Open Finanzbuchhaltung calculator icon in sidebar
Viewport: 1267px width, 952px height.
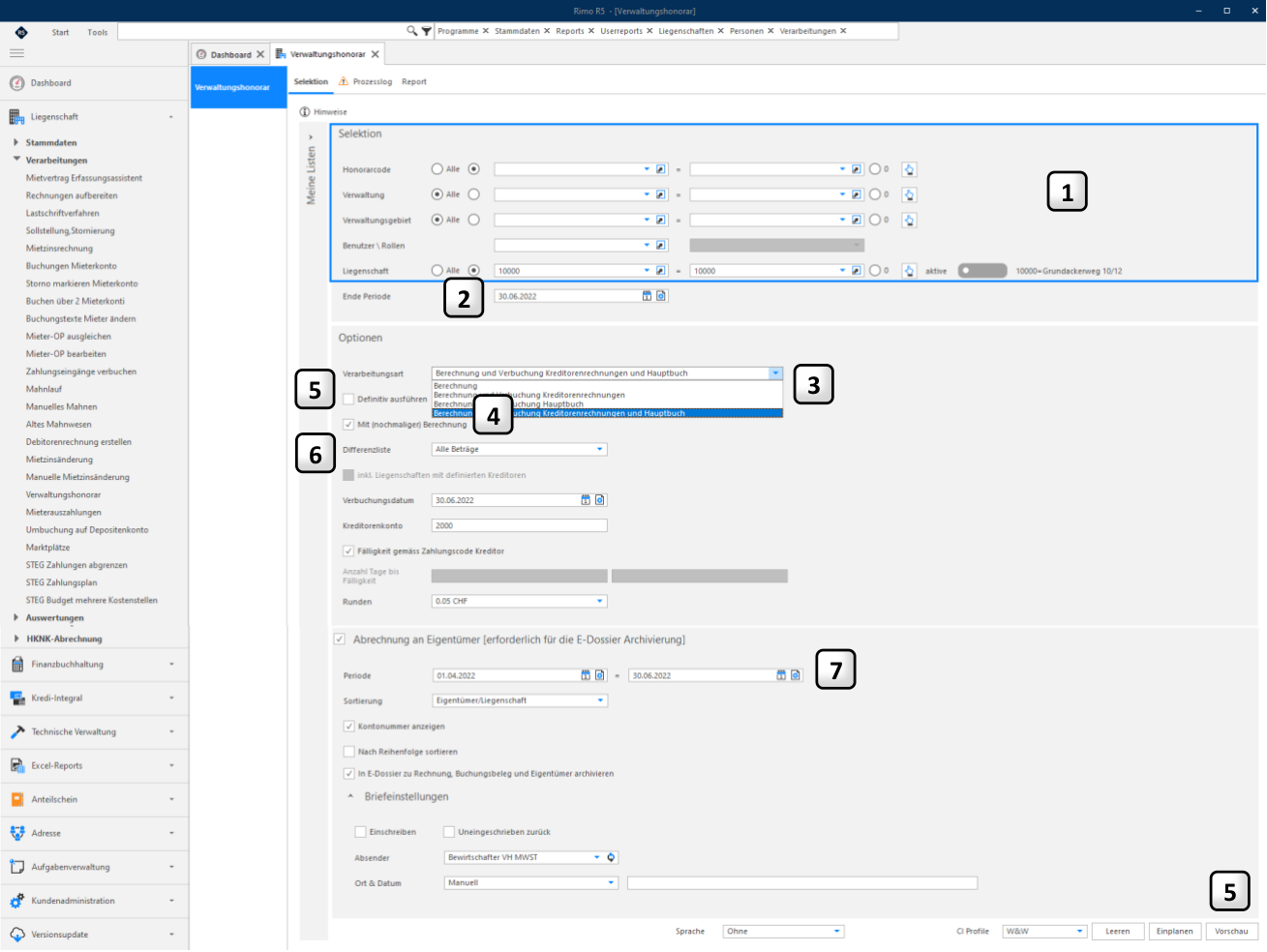17,665
